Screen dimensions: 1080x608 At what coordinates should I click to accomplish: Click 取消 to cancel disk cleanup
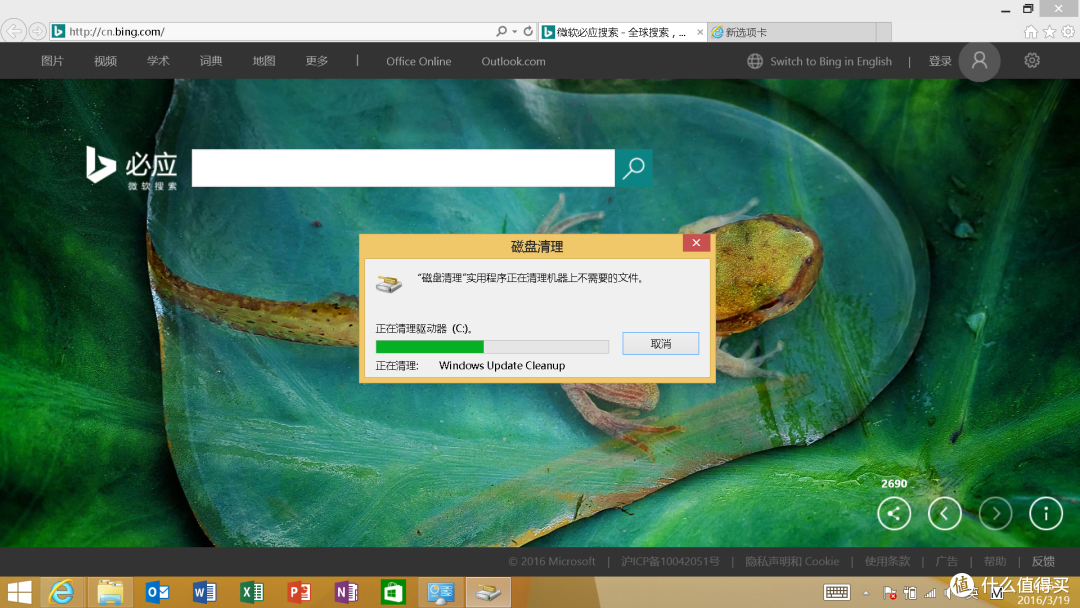tap(661, 344)
